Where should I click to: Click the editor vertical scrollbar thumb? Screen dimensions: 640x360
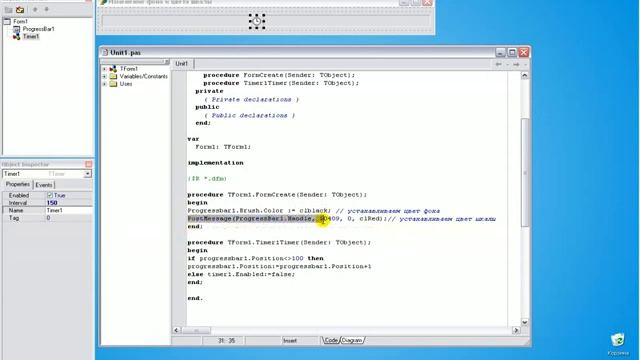tap(525, 173)
